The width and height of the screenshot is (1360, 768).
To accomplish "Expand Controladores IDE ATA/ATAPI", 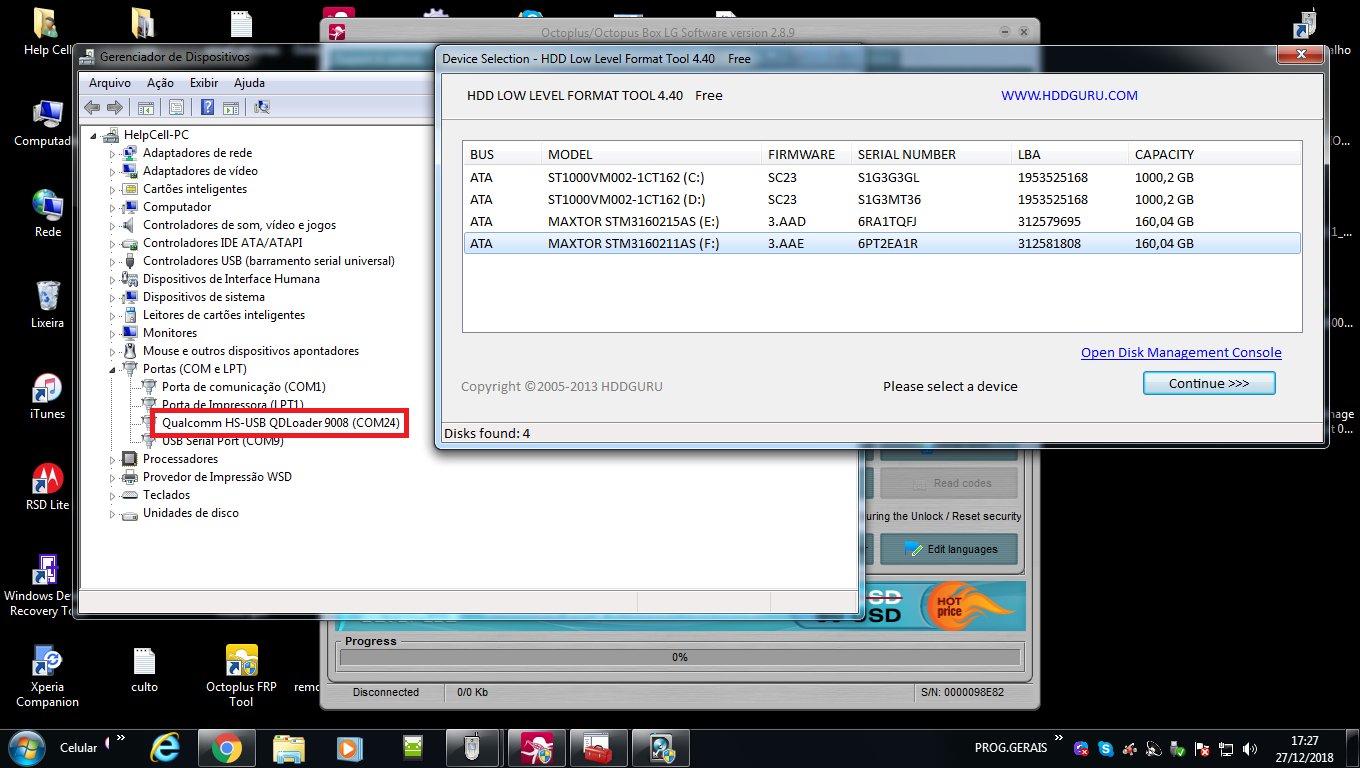I will point(113,243).
